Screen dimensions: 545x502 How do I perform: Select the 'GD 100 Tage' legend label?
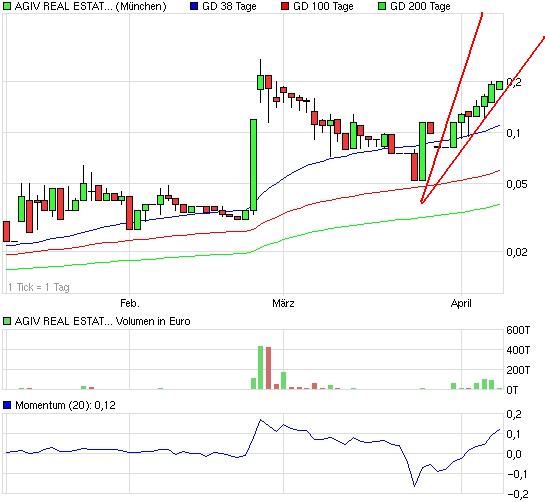(x=323, y=6)
